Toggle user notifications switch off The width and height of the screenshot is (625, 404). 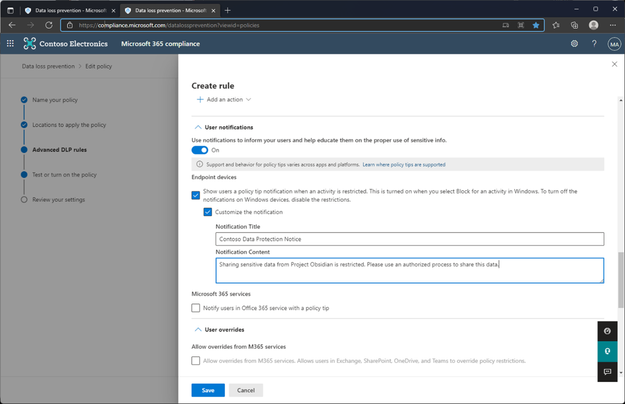click(x=200, y=150)
